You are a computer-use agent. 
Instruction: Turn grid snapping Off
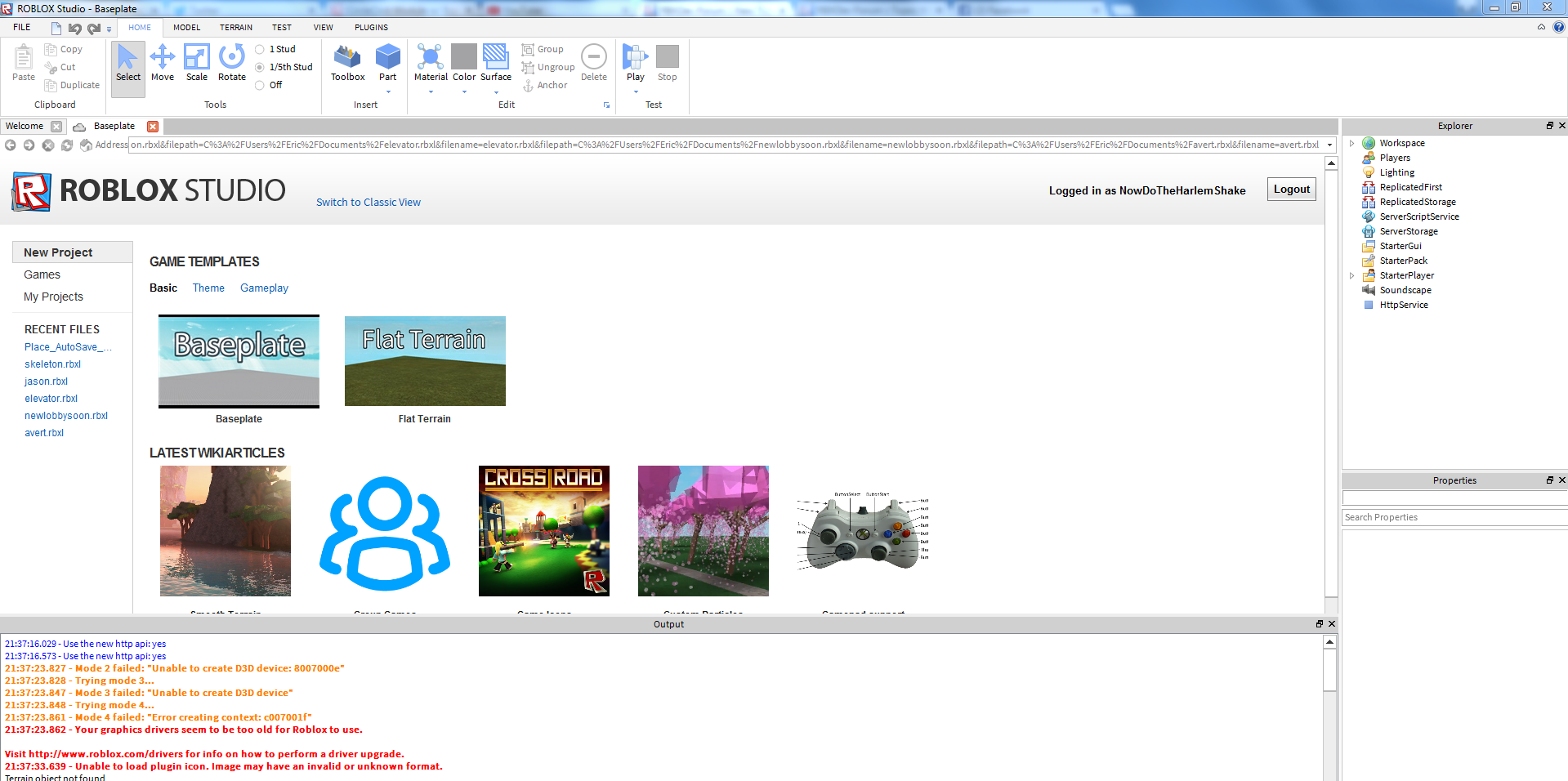269,85
